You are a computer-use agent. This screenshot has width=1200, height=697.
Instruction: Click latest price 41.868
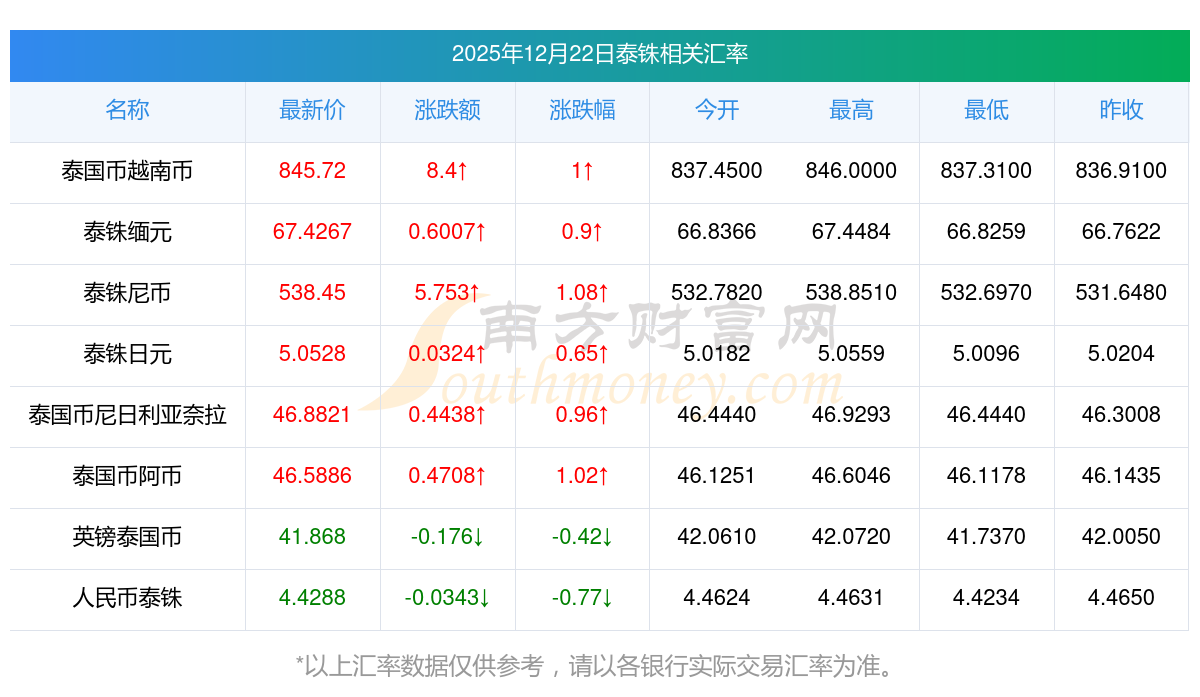(x=312, y=538)
